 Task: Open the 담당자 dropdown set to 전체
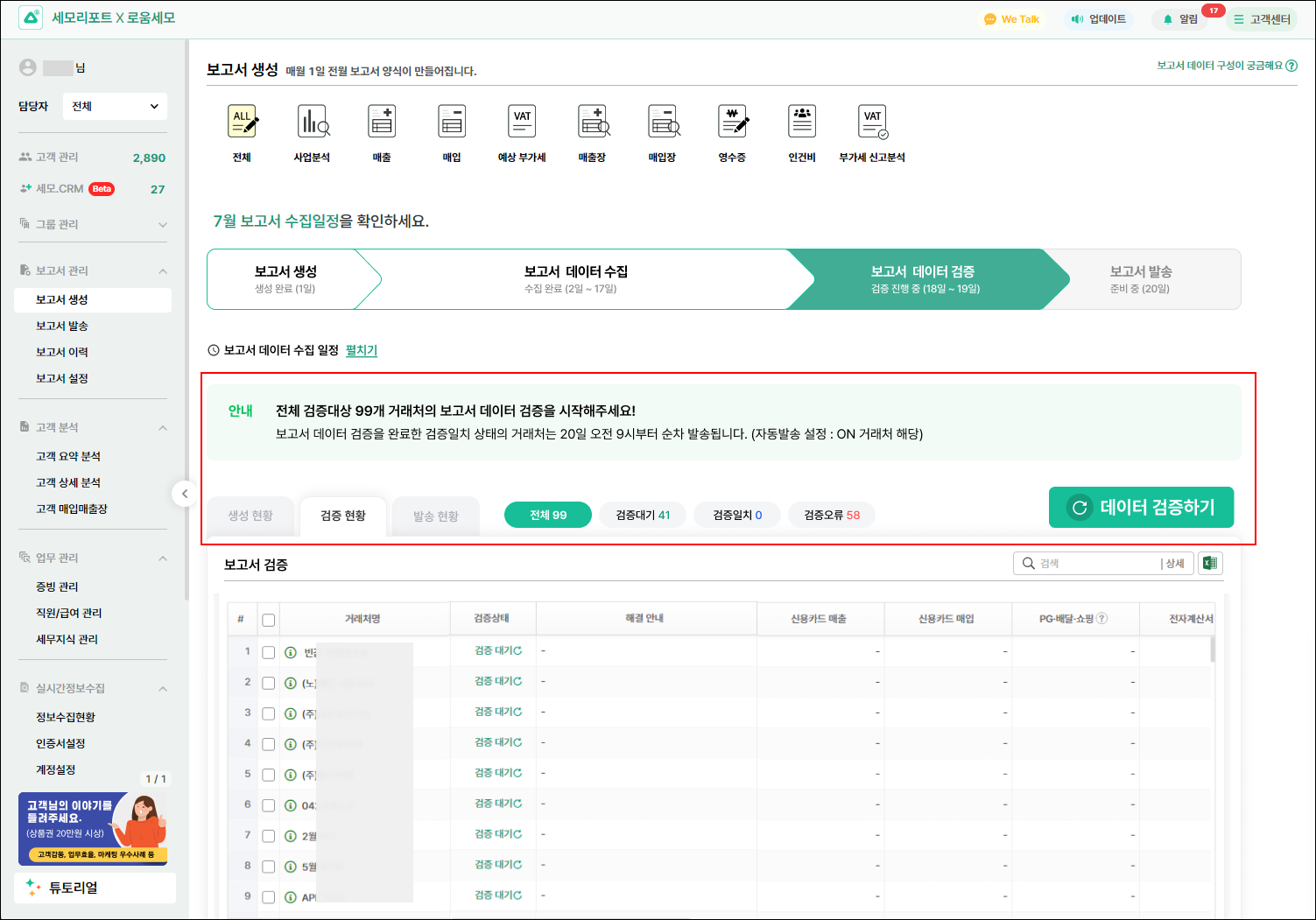click(115, 107)
